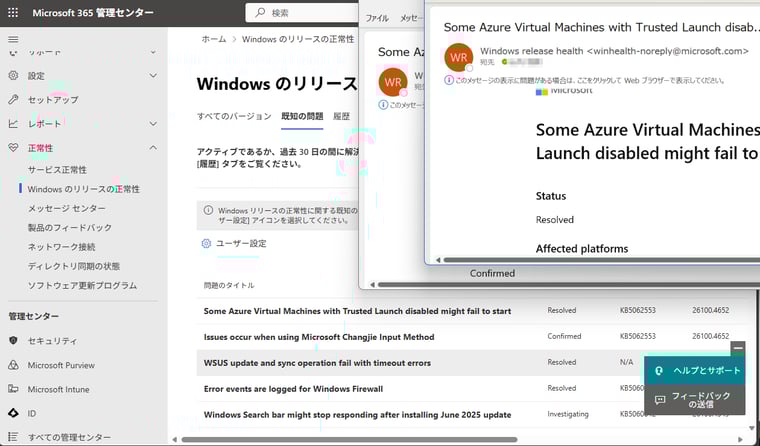Click scroll left arrow in back mail window
Image resolution: width=760 pixels, height=446 pixels.
372,285
